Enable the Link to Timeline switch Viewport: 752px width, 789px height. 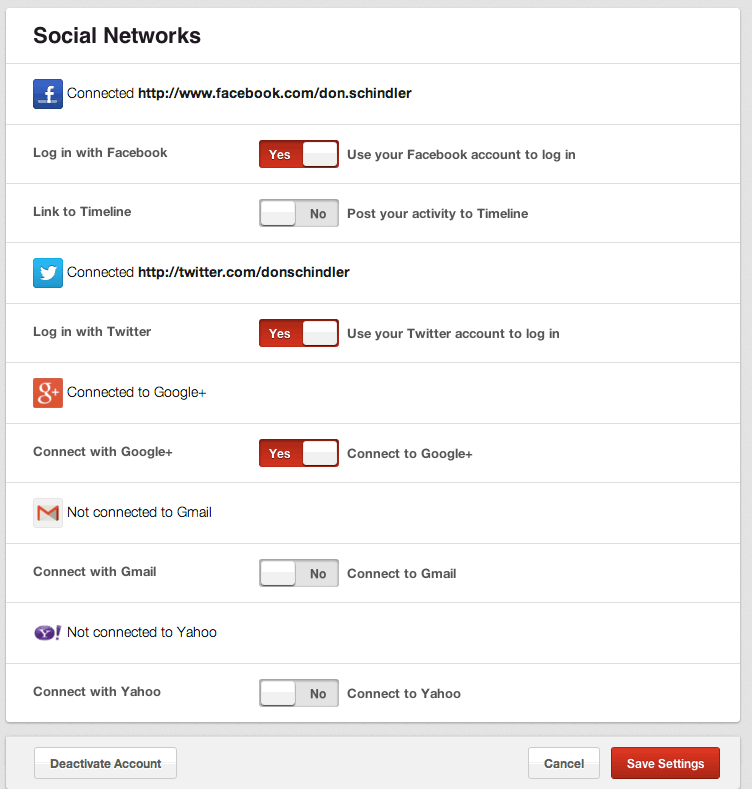[x=299, y=213]
